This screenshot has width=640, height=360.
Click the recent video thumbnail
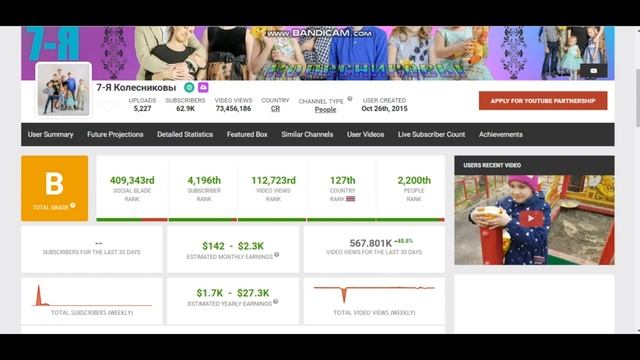click(x=534, y=220)
